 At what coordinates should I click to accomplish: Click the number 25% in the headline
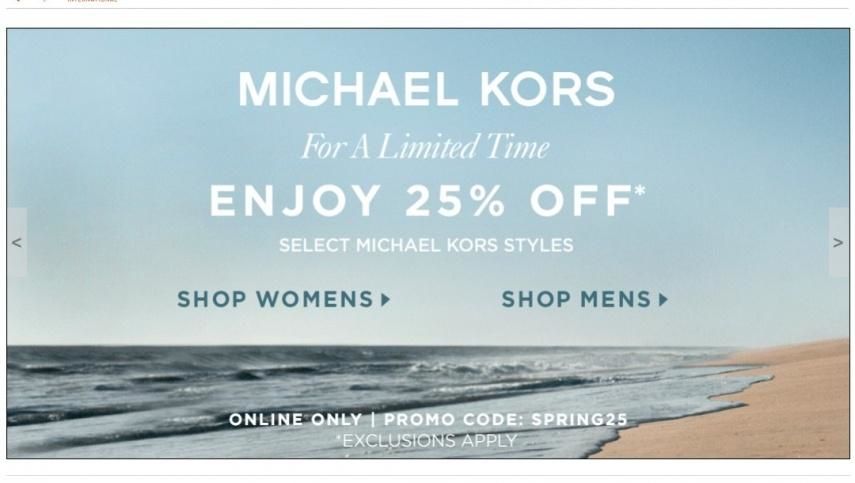455,200
